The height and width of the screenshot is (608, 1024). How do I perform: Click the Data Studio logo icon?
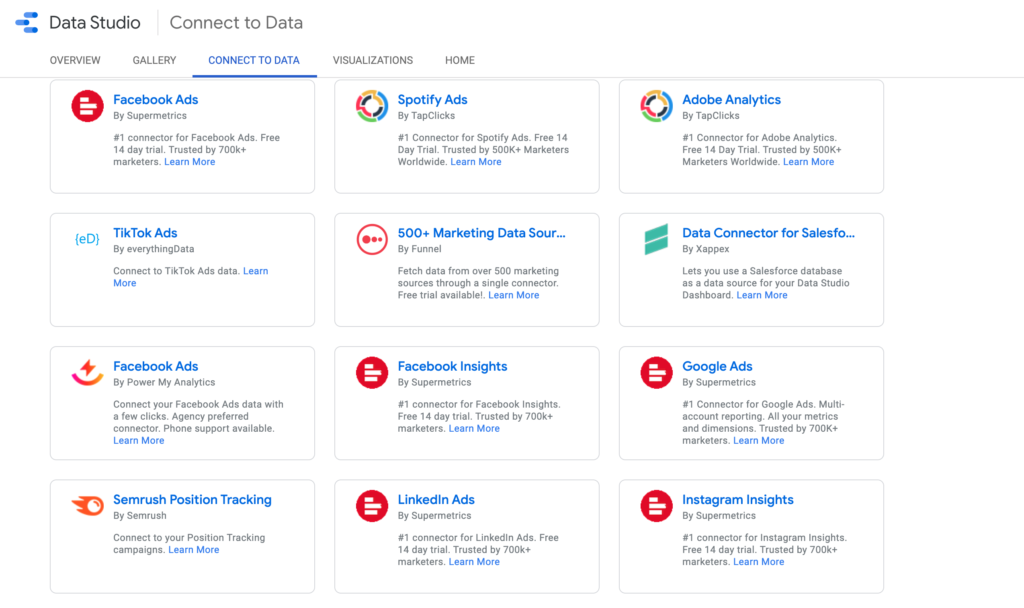tap(27, 22)
